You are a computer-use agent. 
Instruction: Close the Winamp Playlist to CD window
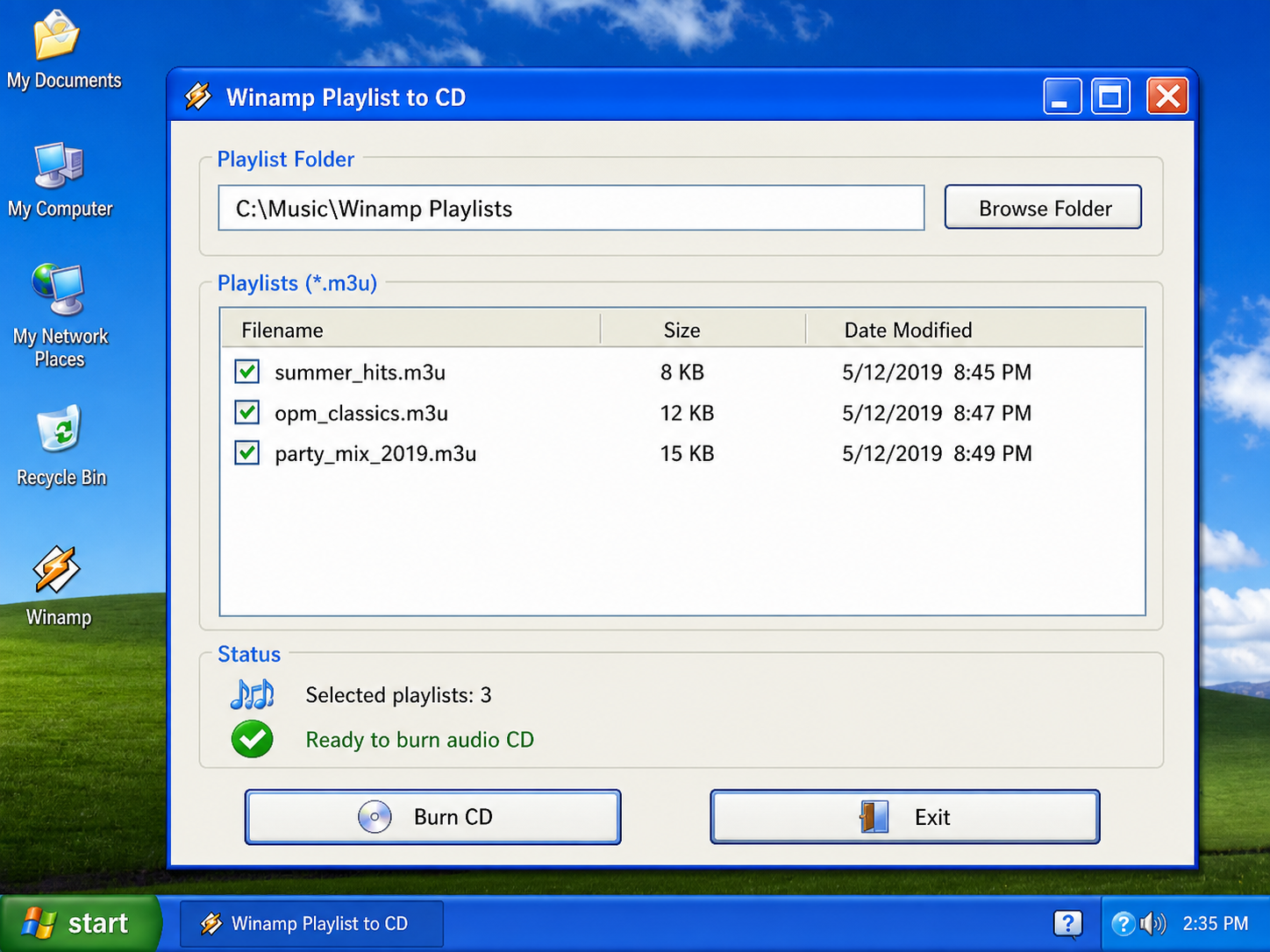[1167, 96]
